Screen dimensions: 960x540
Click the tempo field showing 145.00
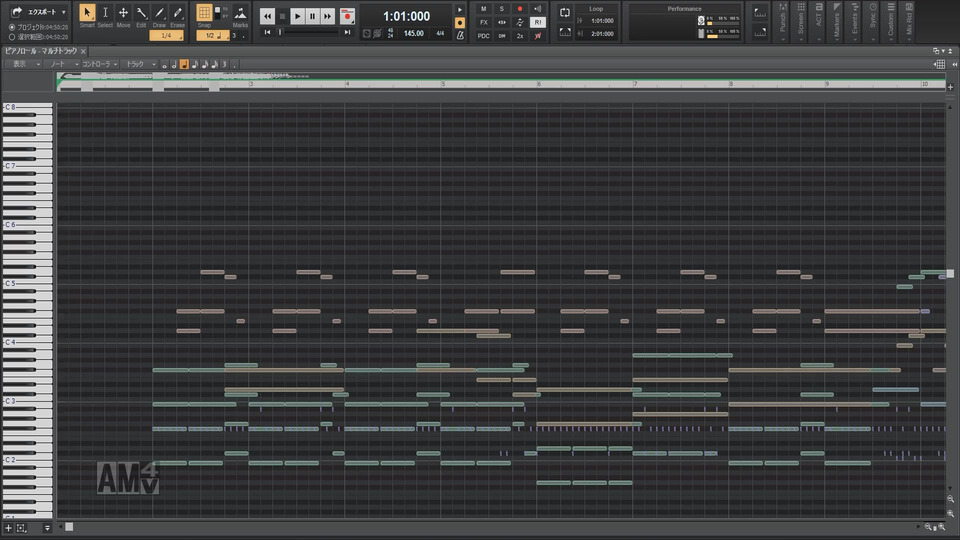(x=413, y=33)
